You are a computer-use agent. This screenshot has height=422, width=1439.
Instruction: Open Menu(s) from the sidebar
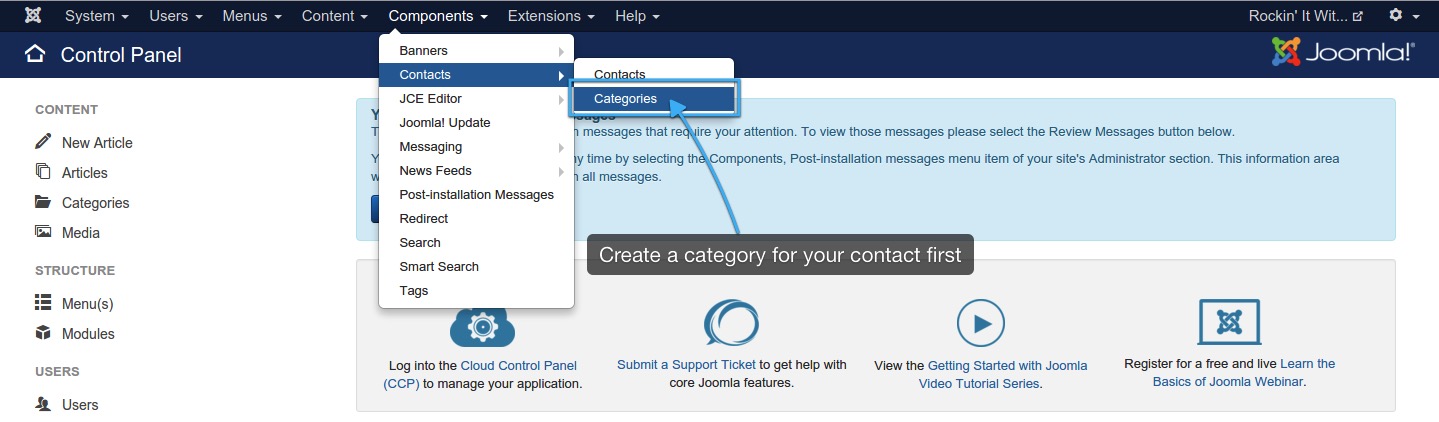pyautogui.click(x=88, y=304)
